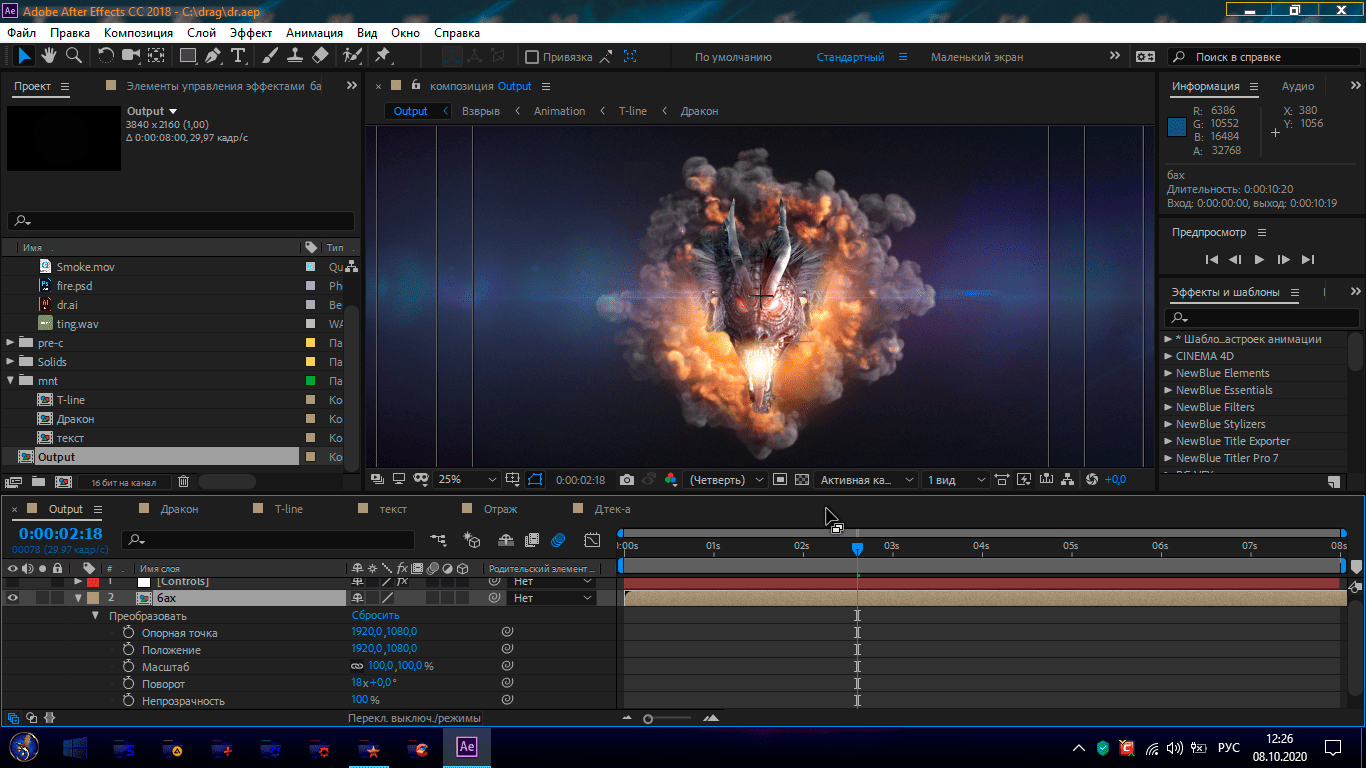This screenshot has width=1366, height=768.
Task: Jump to the first frame in preview
Action: point(1212,260)
